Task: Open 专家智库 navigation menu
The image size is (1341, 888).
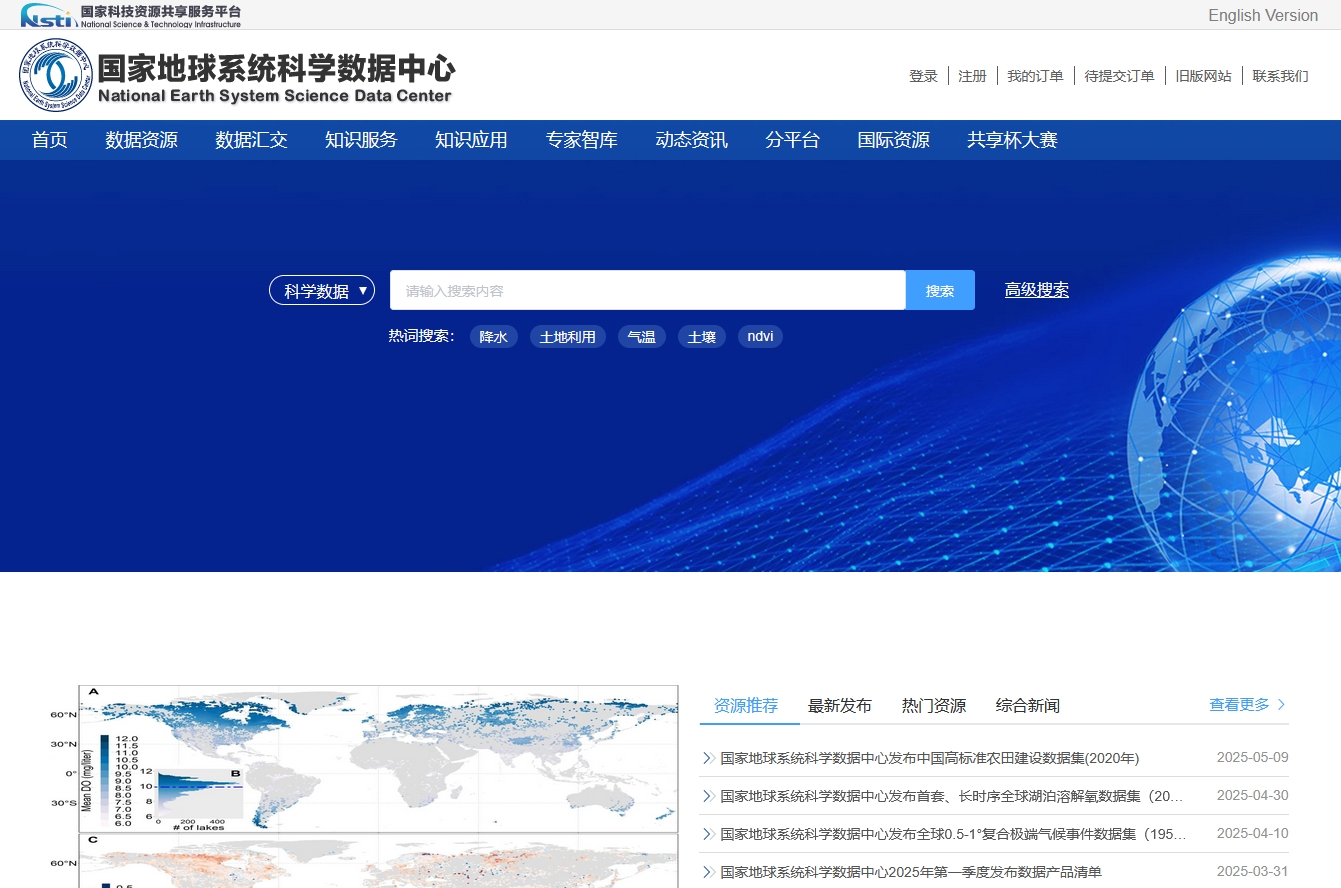Action: pos(582,140)
